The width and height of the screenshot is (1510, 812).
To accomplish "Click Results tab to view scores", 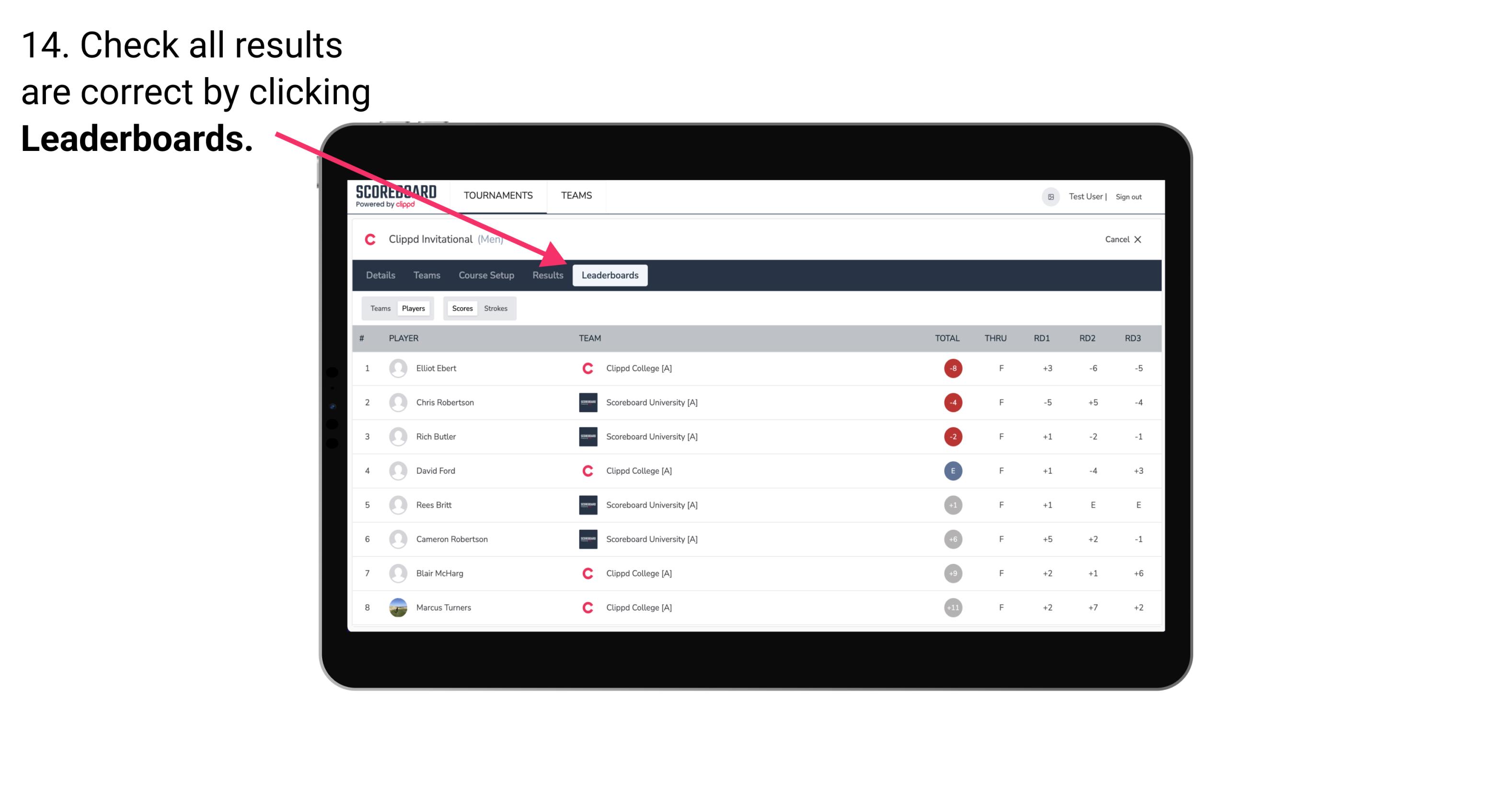I will pyautogui.click(x=547, y=275).
